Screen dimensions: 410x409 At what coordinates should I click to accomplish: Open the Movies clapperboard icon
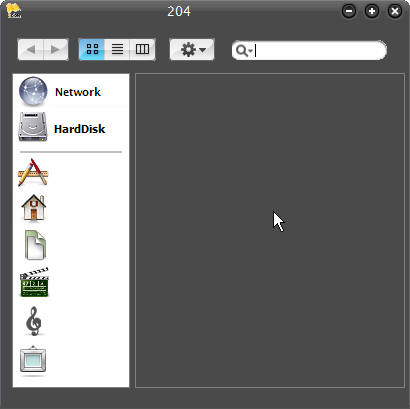(x=34, y=282)
